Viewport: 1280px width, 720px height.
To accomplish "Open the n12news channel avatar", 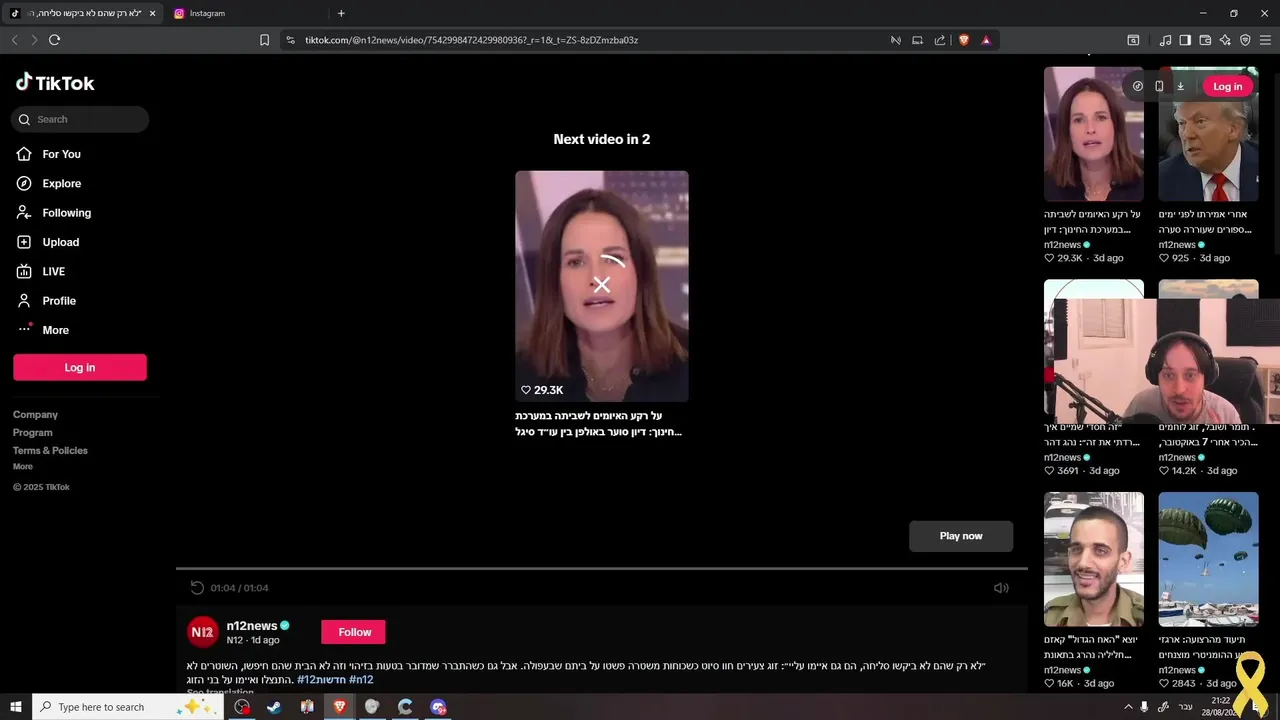I will 203,632.
